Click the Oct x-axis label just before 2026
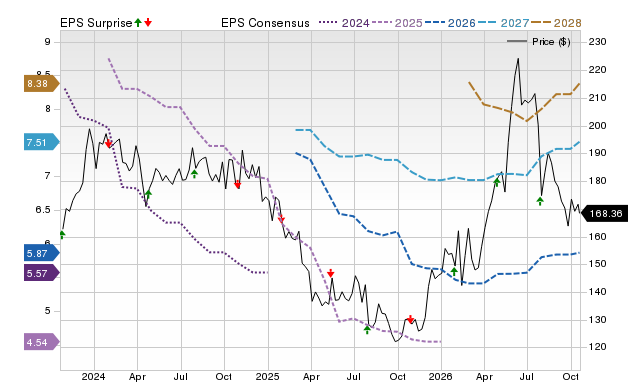 (397, 376)
